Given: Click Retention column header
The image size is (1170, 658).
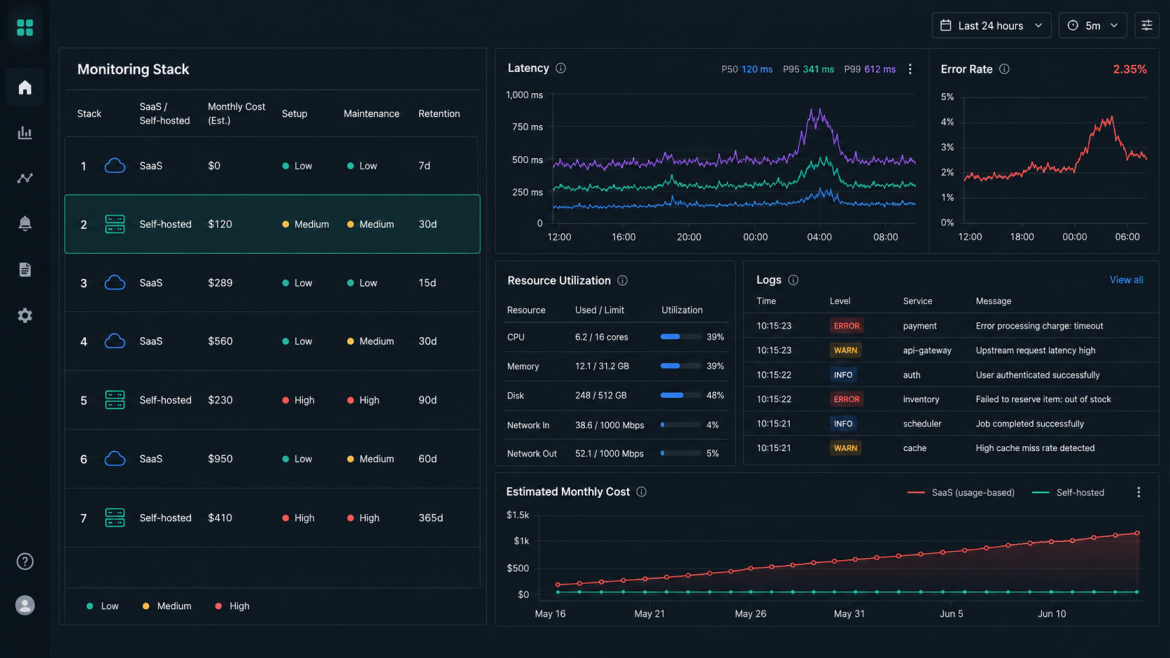Looking at the screenshot, I should [x=439, y=113].
